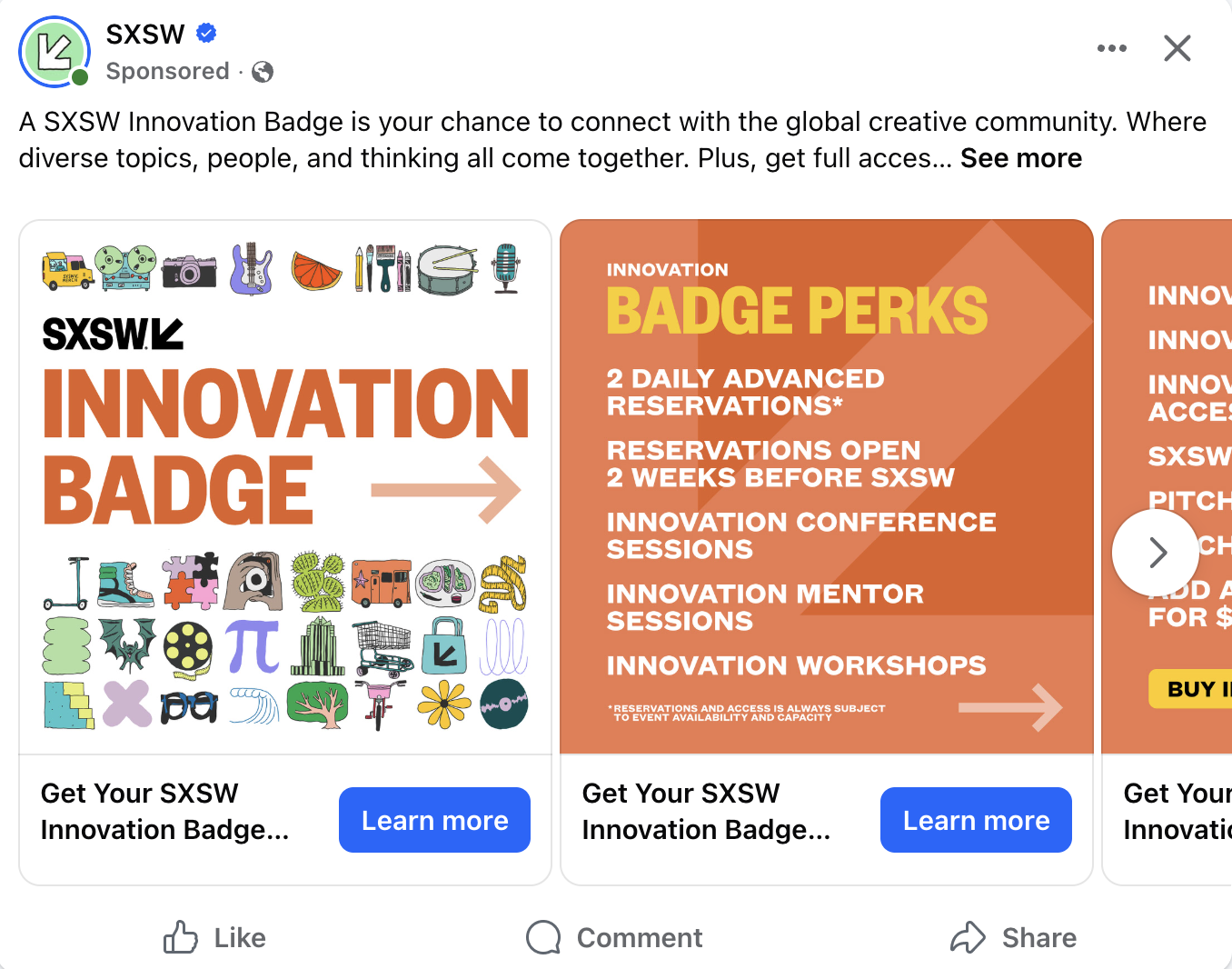Screen dimensions: 1232x969
Task: Dismiss the sponsored post with X
Action: [x=1177, y=48]
